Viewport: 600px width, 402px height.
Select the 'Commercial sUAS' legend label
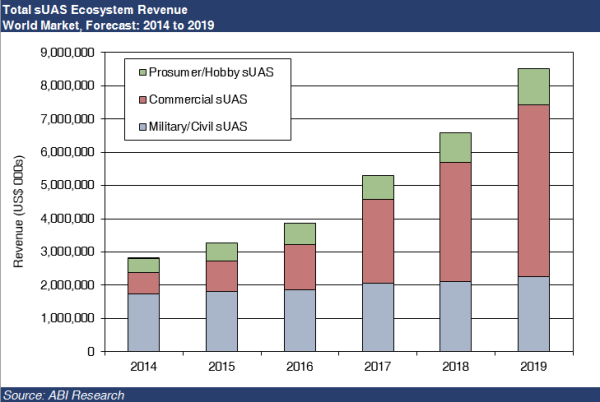[198, 99]
